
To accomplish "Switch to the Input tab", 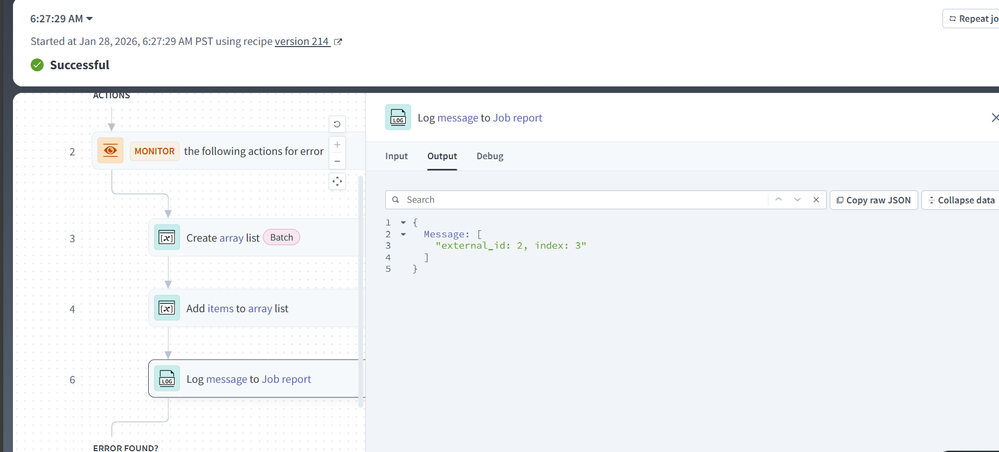I will [x=397, y=156].
